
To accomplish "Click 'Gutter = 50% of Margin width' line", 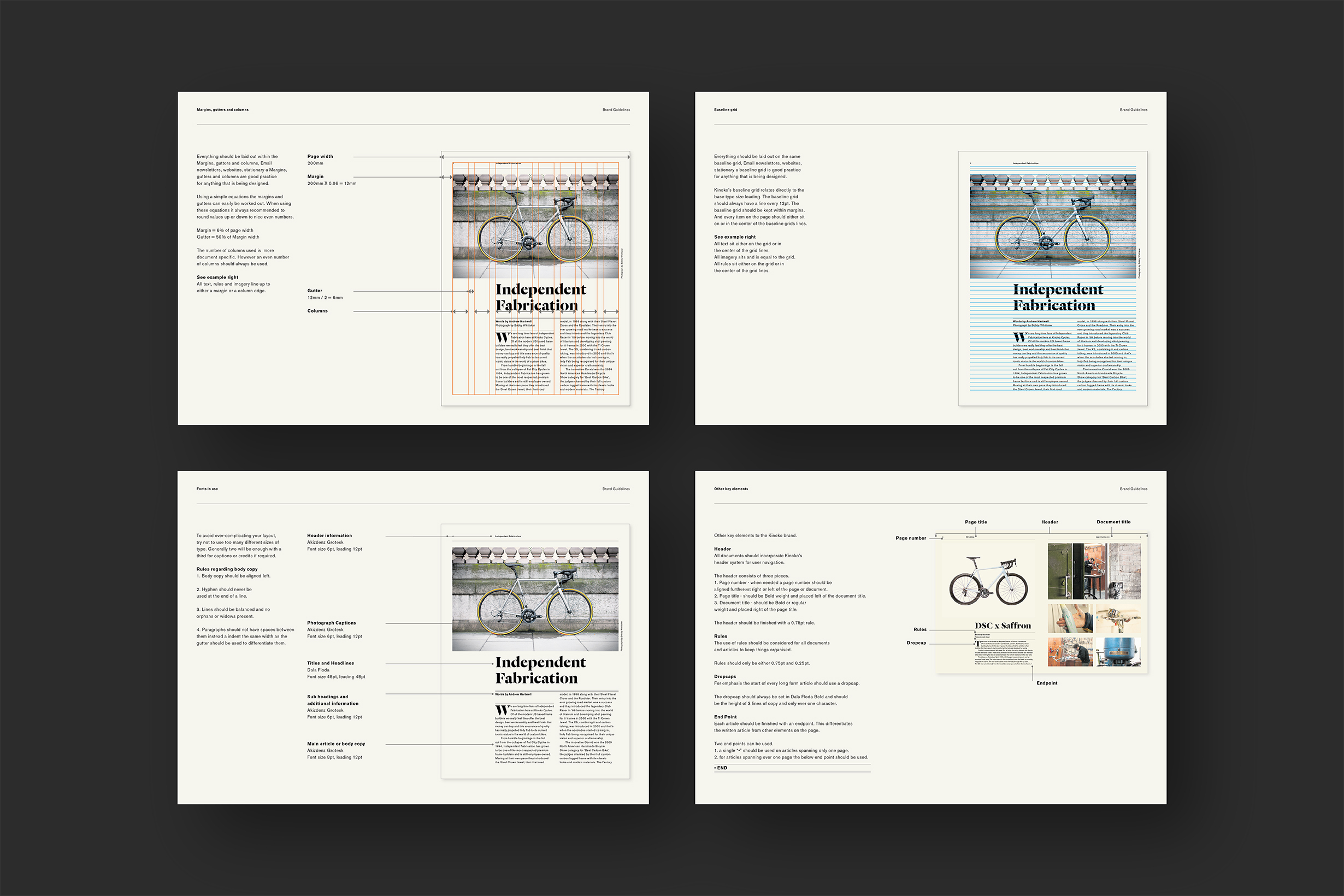I will click(228, 237).
